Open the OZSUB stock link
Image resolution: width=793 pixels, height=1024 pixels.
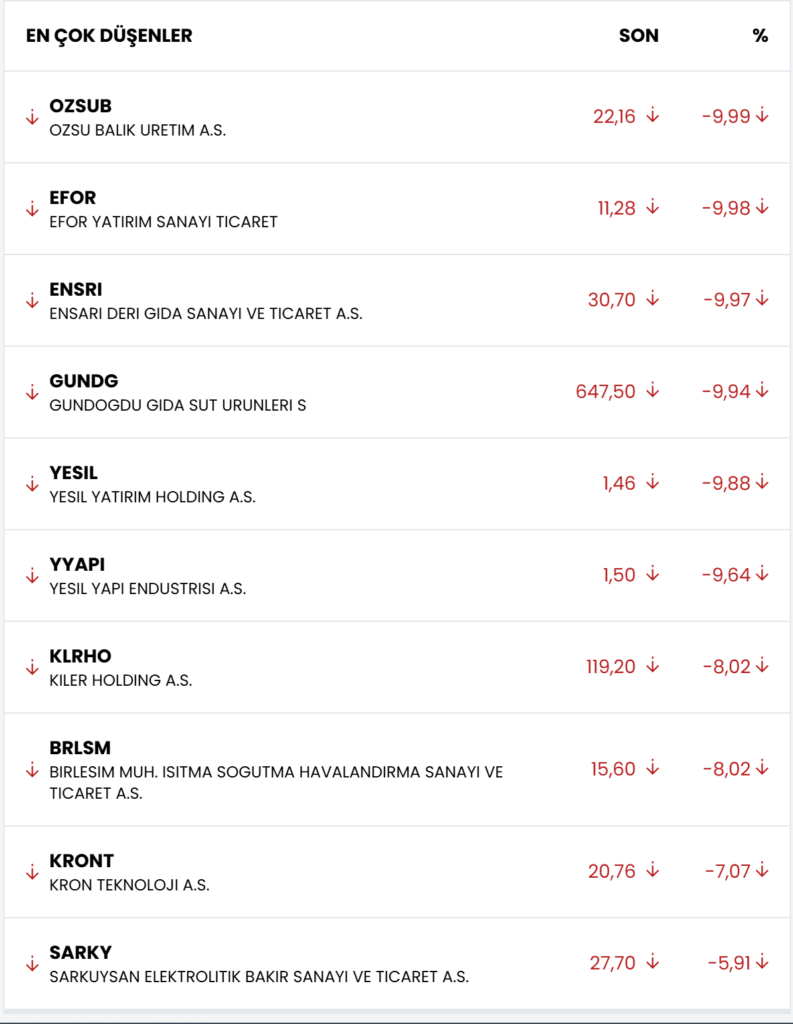pyautogui.click(x=80, y=106)
